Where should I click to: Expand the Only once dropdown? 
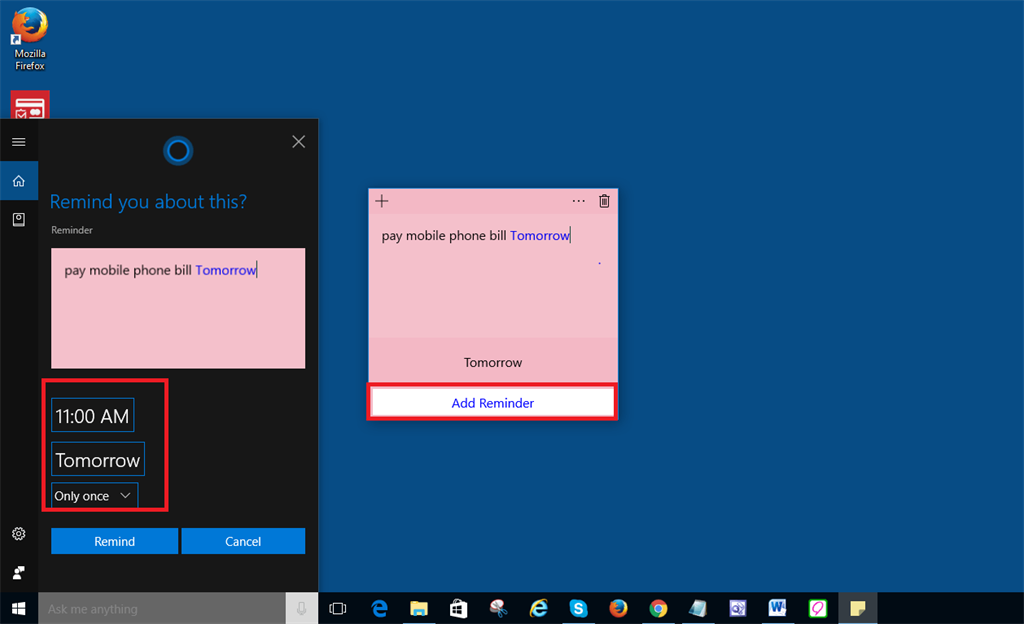point(95,495)
